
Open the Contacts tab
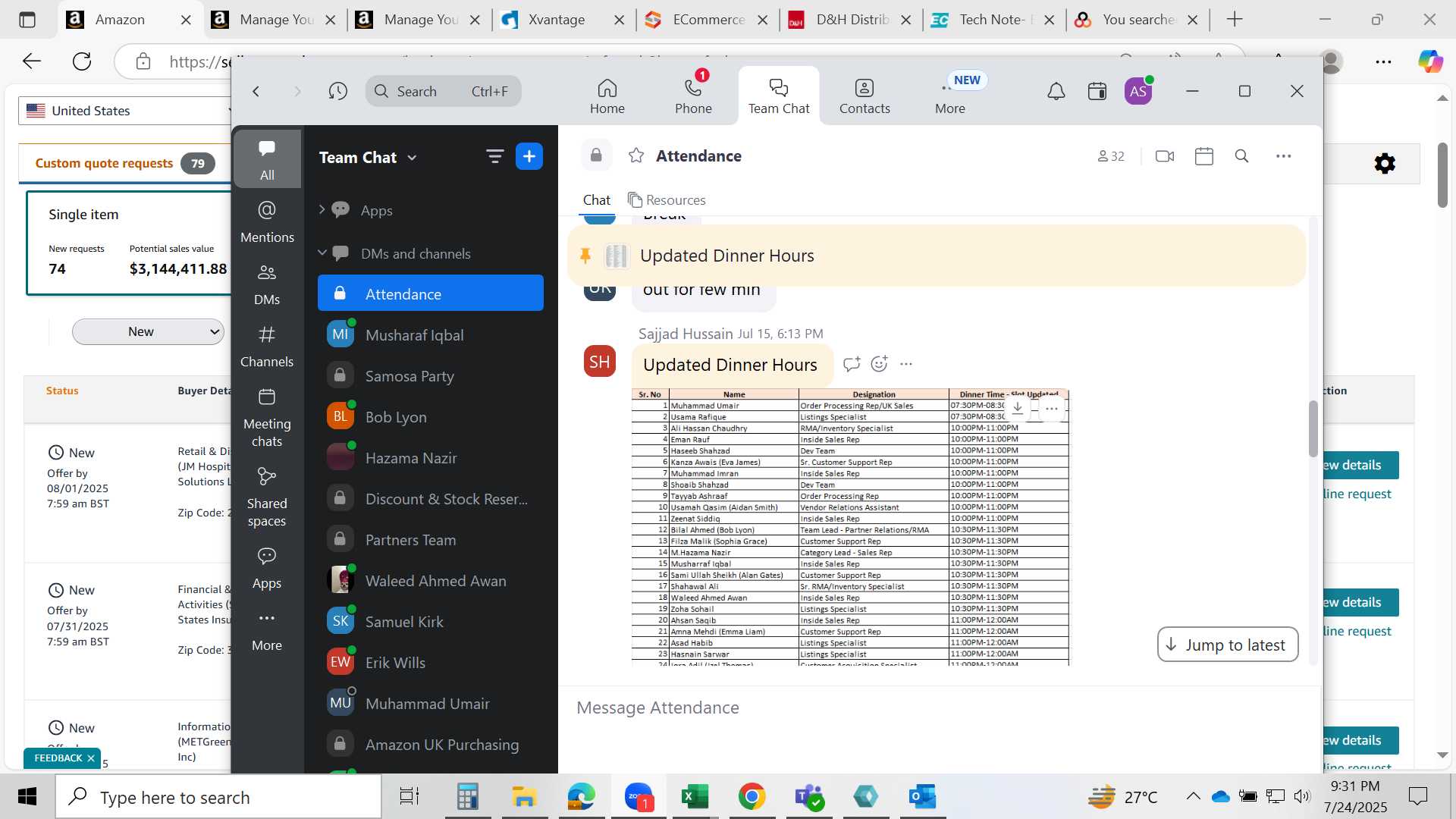click(864, 96)
